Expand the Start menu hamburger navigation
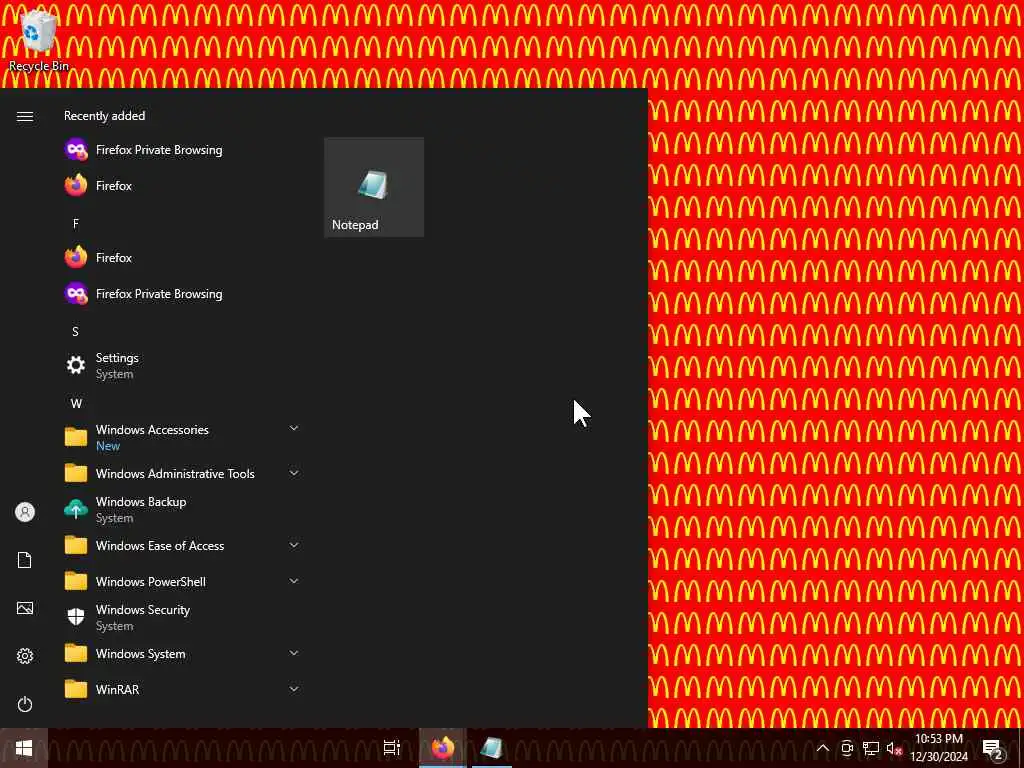Screen dimensions: 1024x768 point(25,116)
